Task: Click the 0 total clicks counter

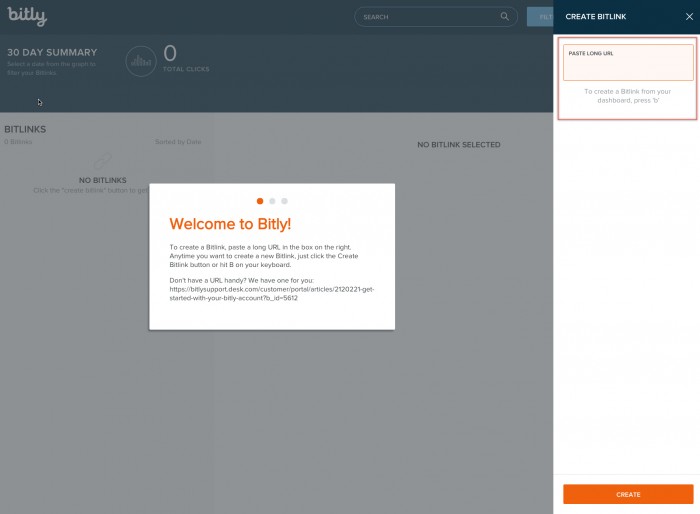Action: click(170, 53)
